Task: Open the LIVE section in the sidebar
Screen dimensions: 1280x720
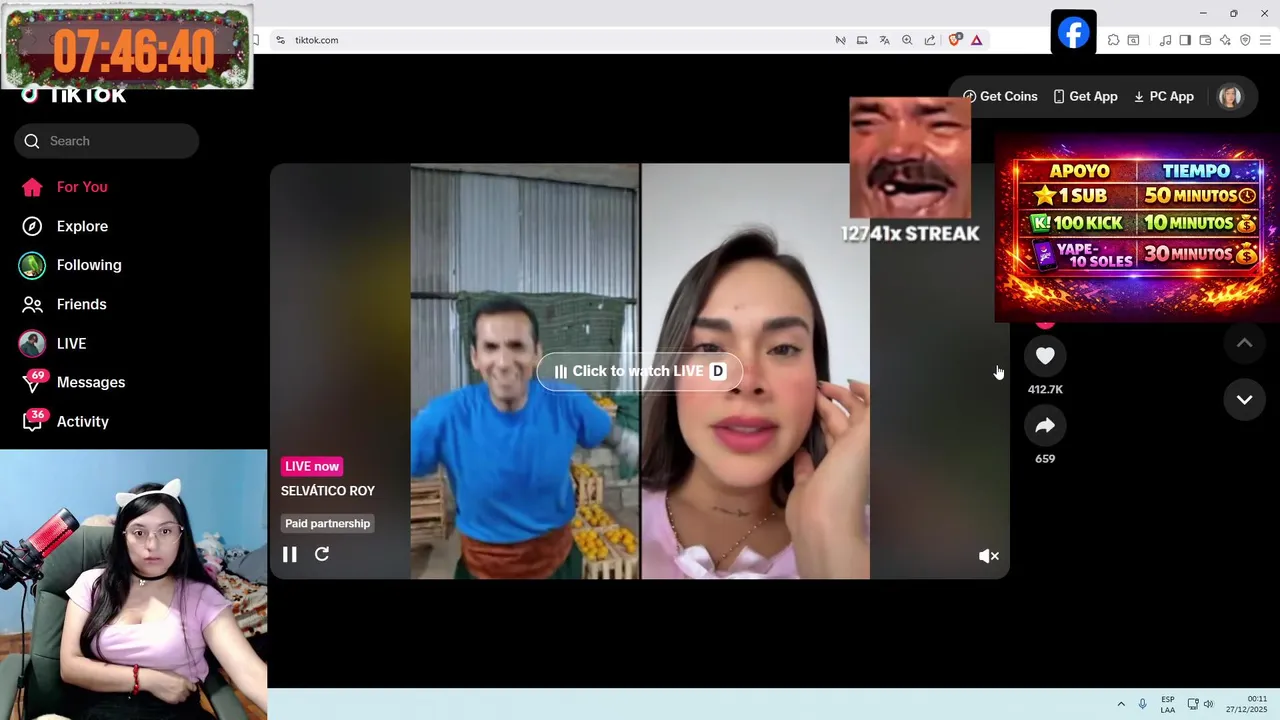Action: coord(54,343)
